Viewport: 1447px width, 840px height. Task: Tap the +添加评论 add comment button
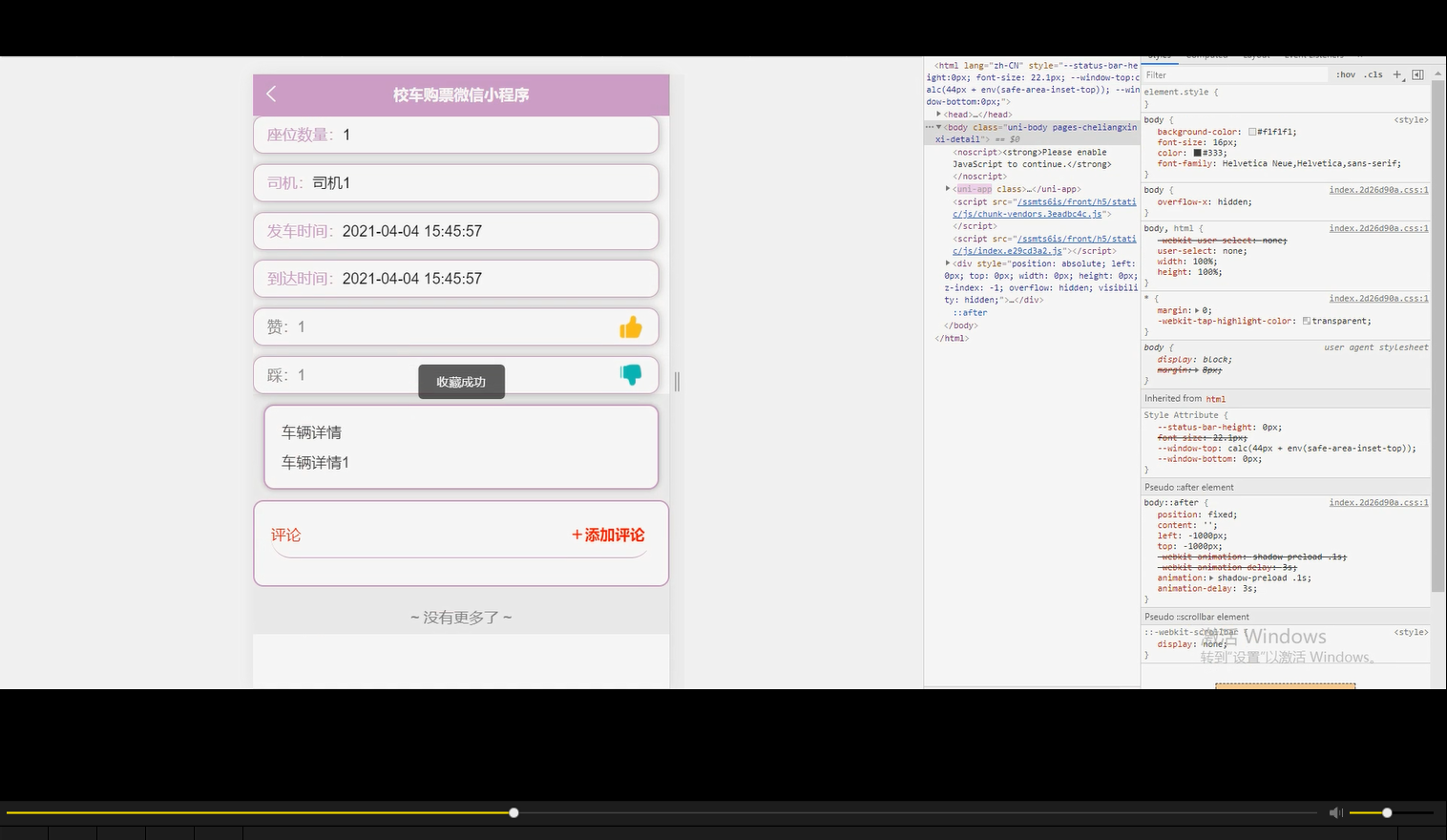(x=608, y=535)
